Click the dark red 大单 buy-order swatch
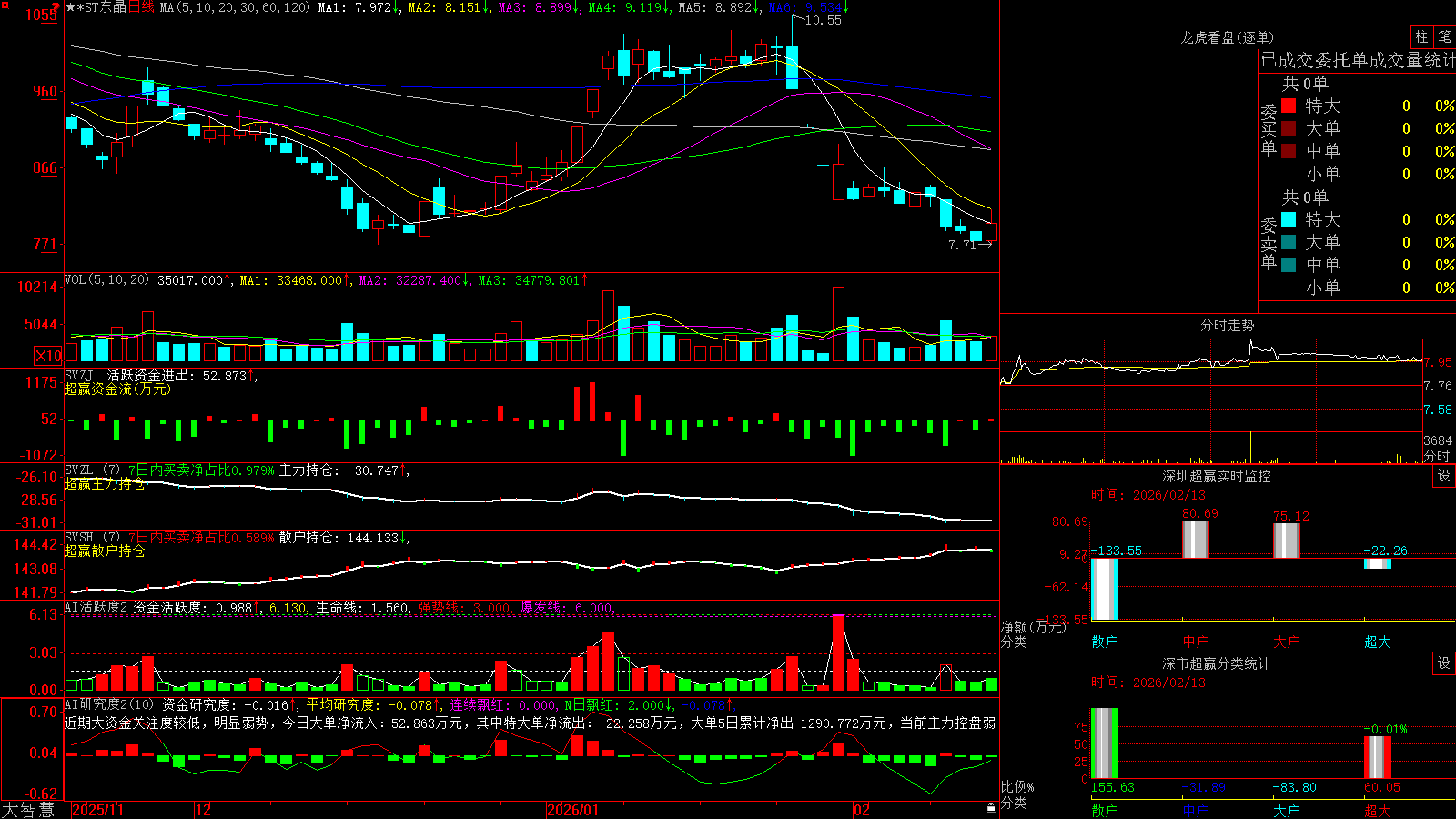 point(1289,128)
